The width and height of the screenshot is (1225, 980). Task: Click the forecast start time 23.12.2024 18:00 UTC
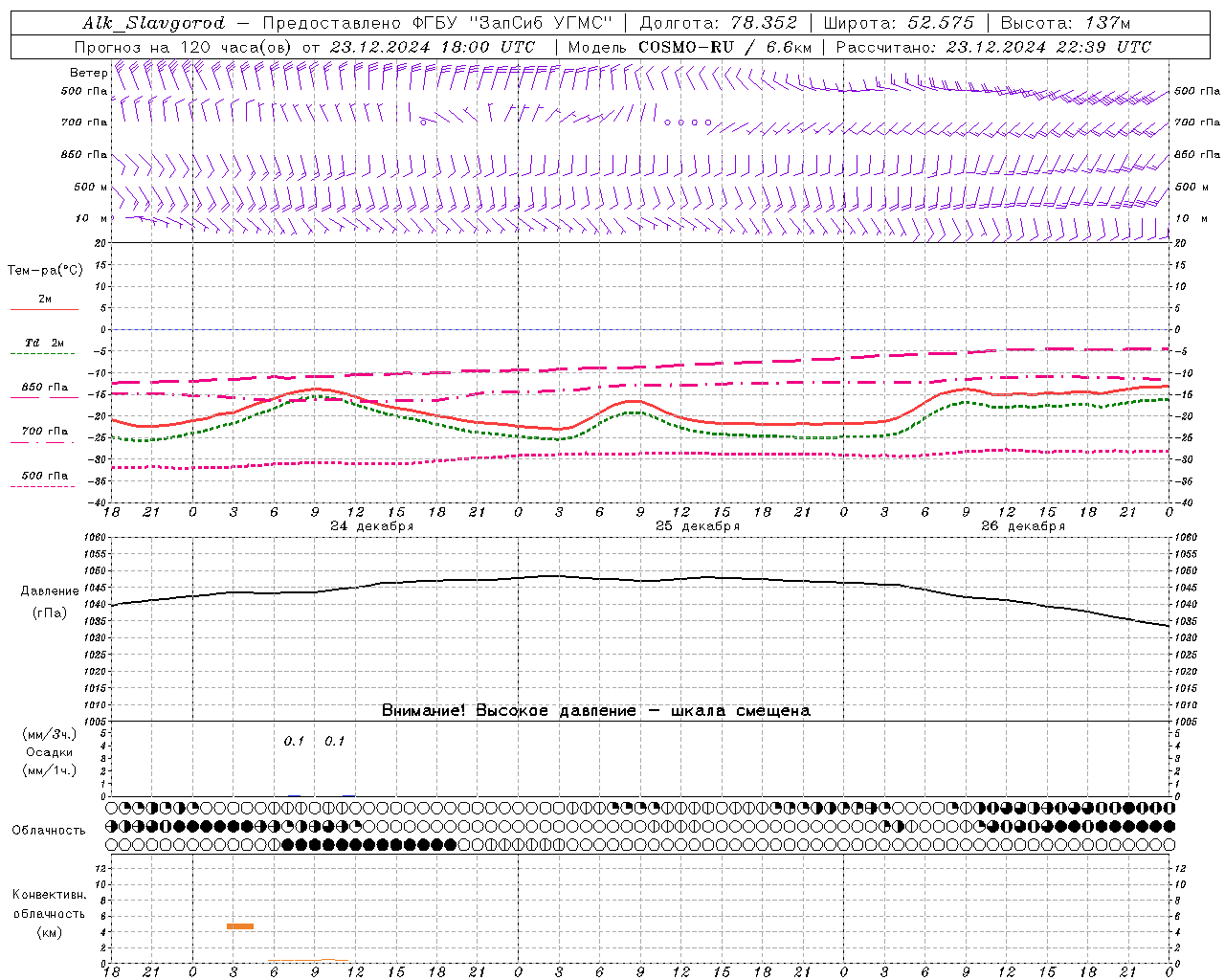[x=433, y=47]
